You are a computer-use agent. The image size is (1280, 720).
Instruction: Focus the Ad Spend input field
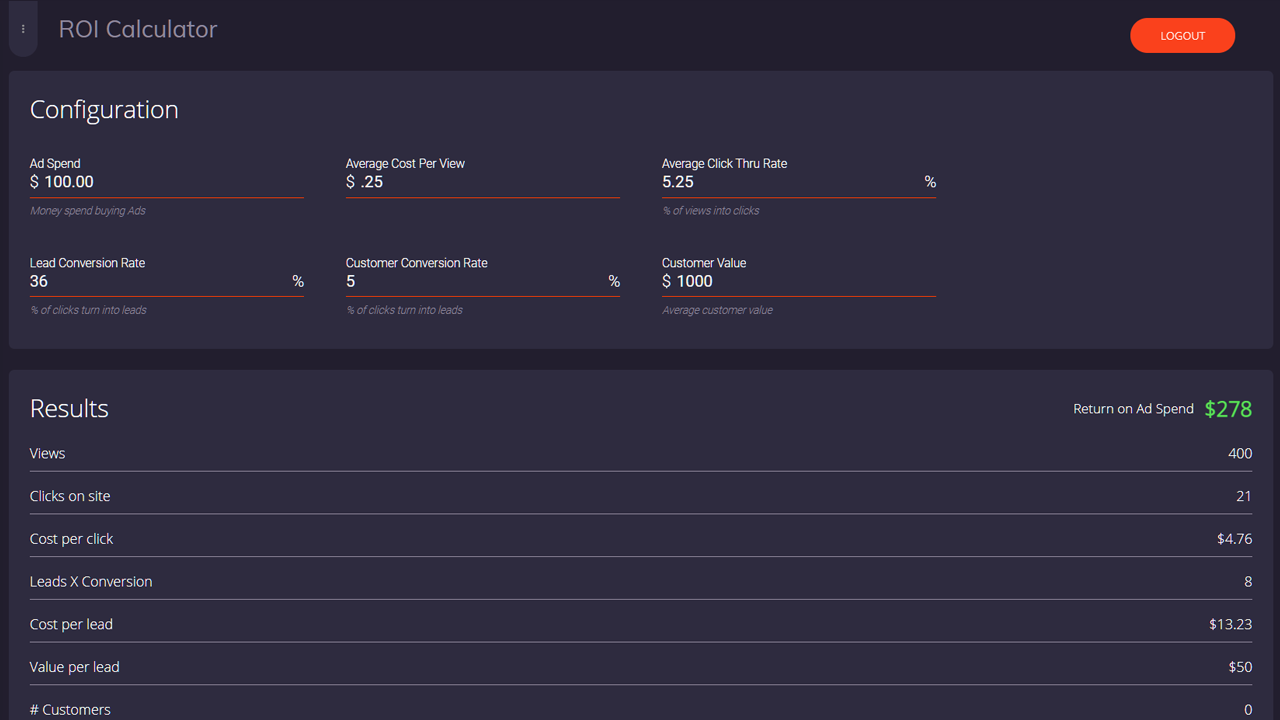[x=172, y=182]
